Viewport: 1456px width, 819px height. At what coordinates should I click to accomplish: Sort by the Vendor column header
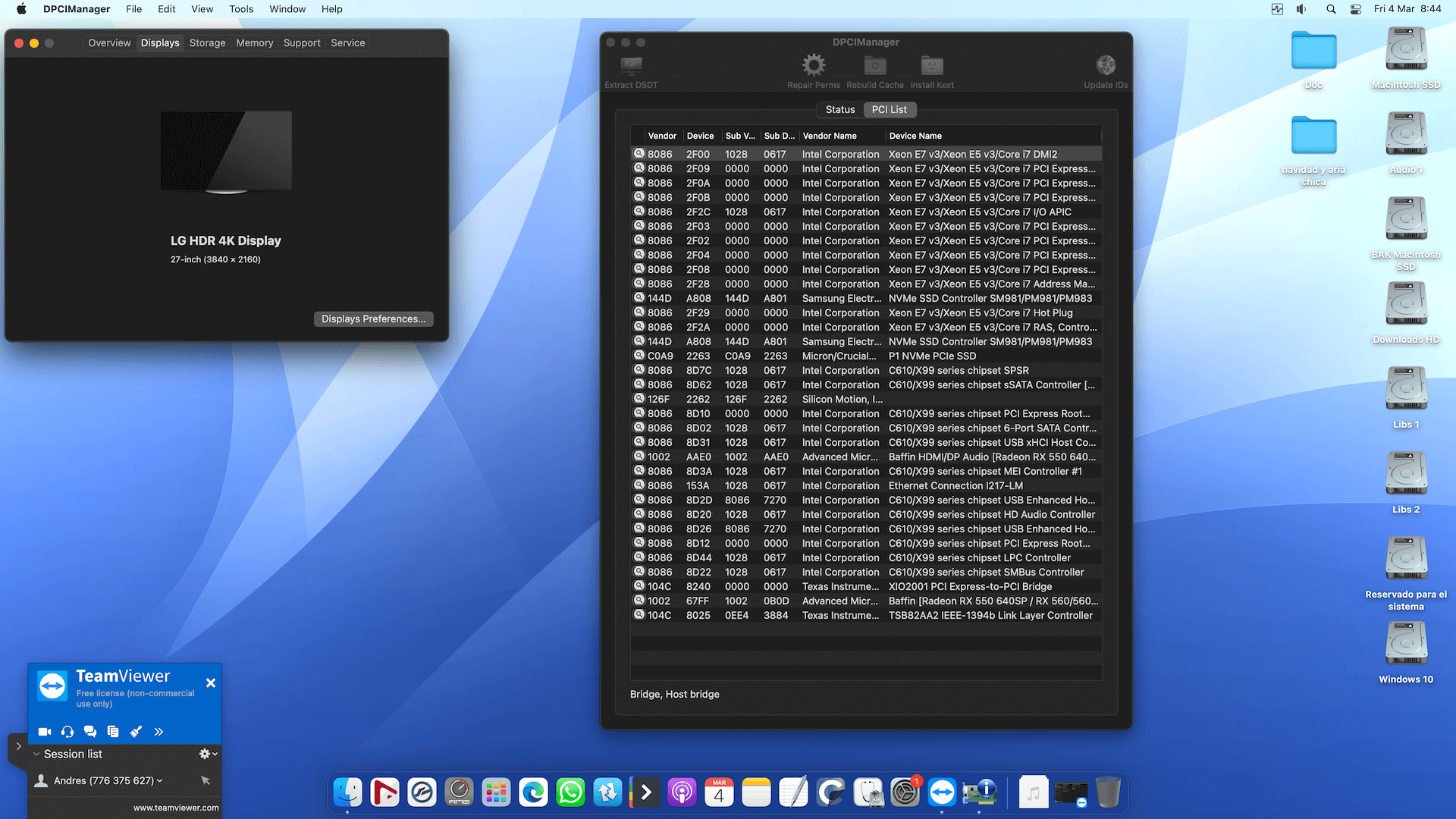pyautogui.click(x=662, y=136)
